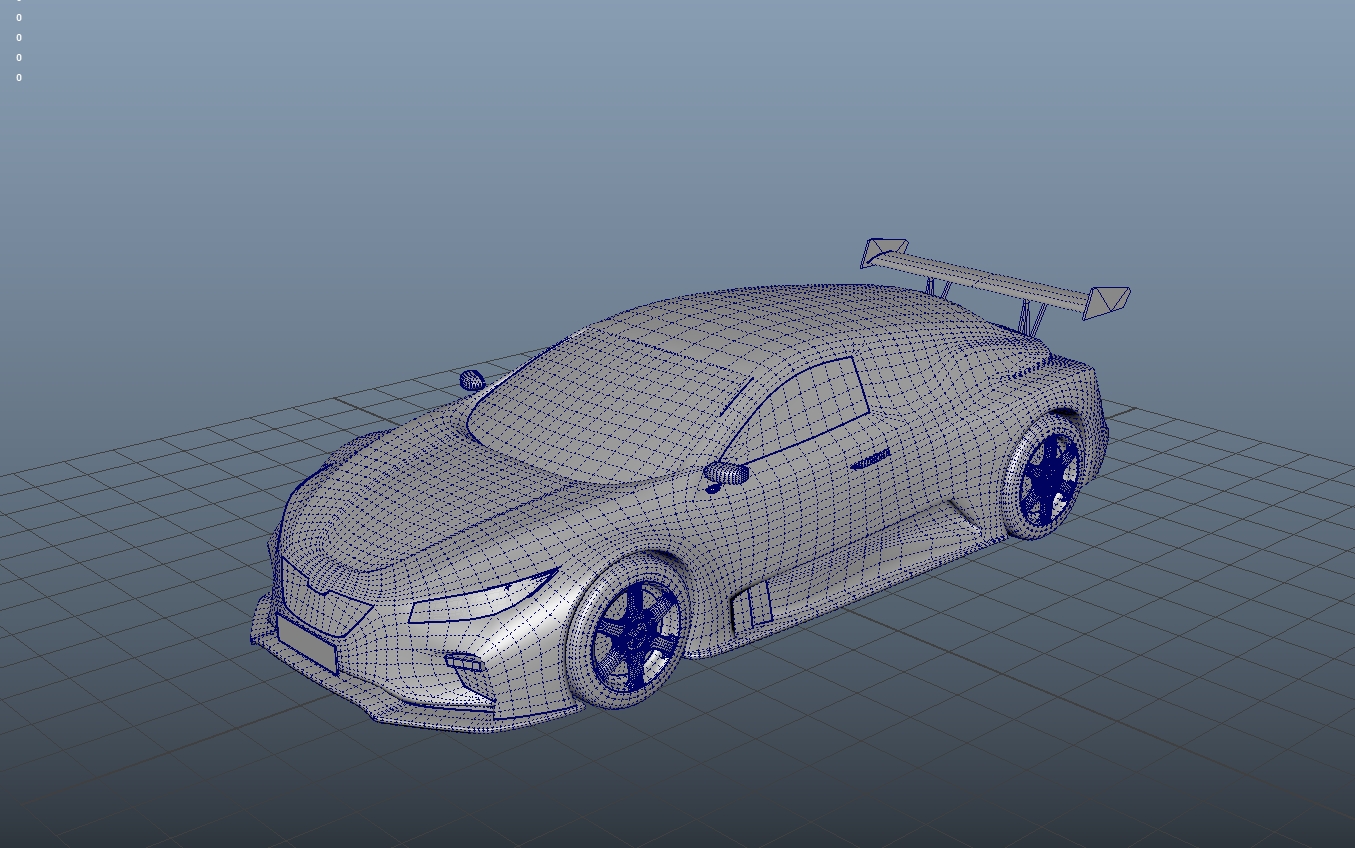Select the near-side headlight
Screen dimensions: 1355x848
point(482,597)
